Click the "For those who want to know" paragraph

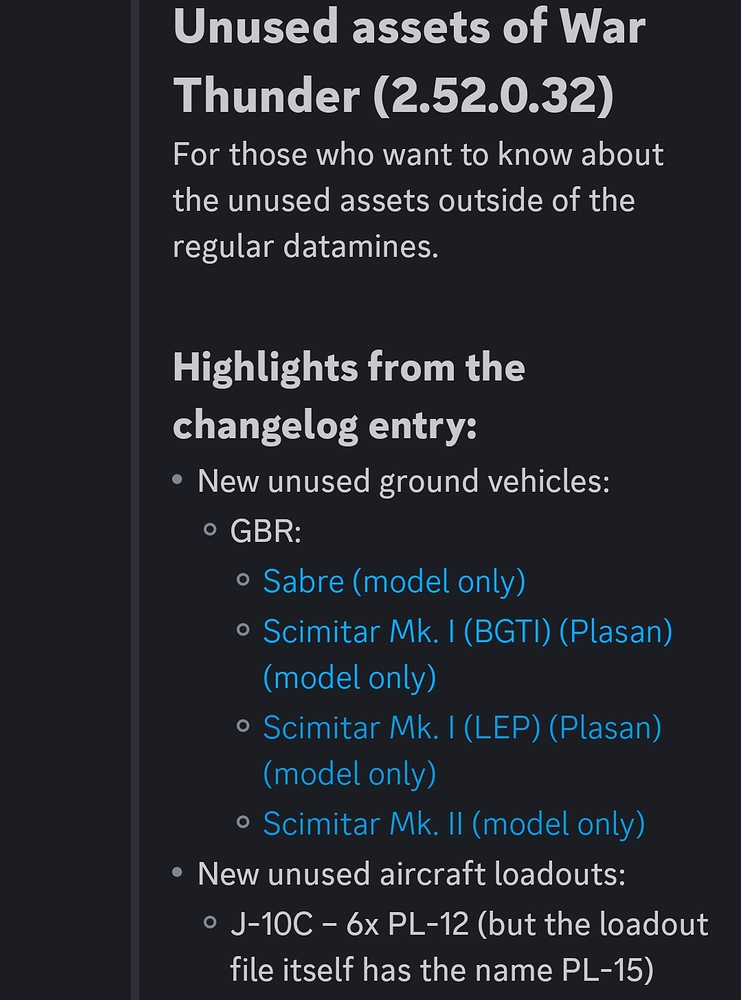click(x=418, y=200)
